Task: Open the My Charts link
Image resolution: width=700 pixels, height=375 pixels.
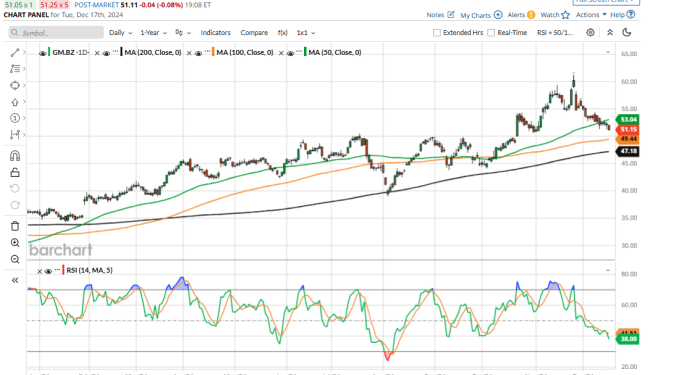Action: [475, 15]
